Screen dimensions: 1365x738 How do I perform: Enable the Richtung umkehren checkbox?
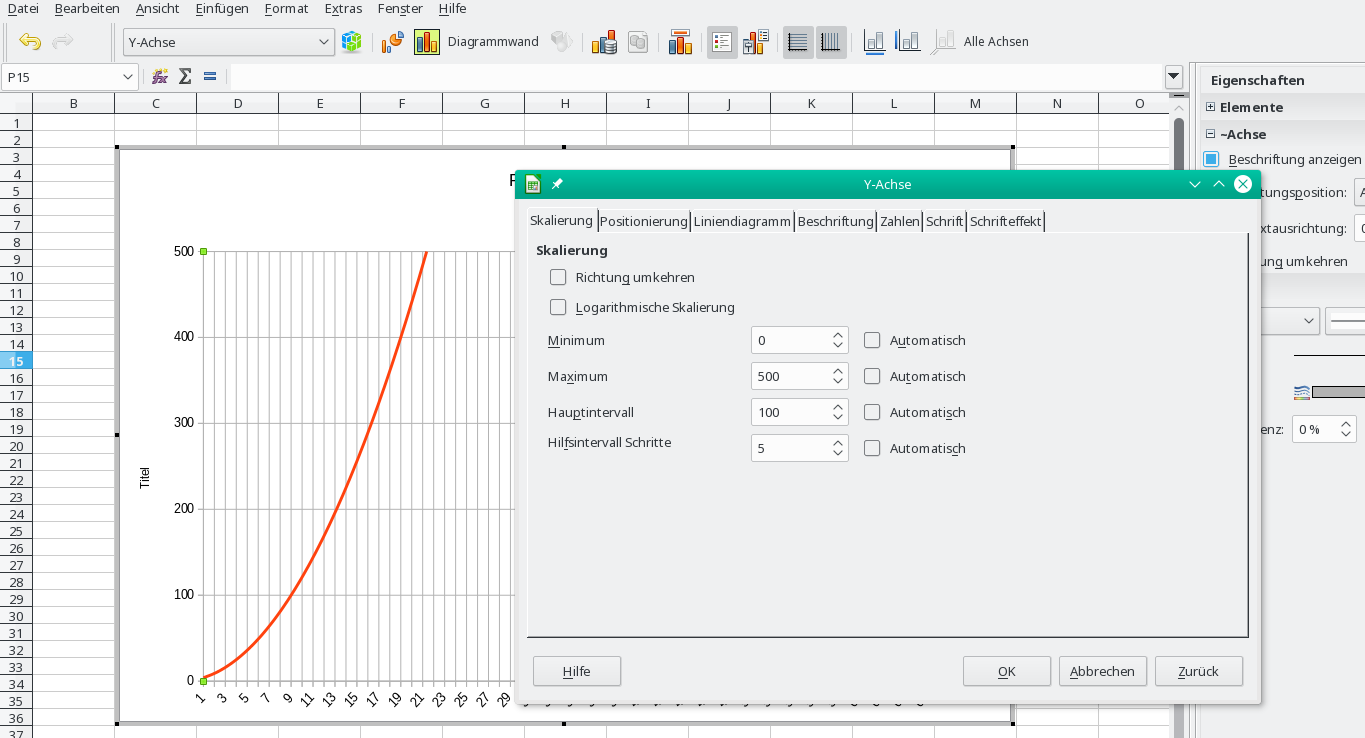pos(558,277)
